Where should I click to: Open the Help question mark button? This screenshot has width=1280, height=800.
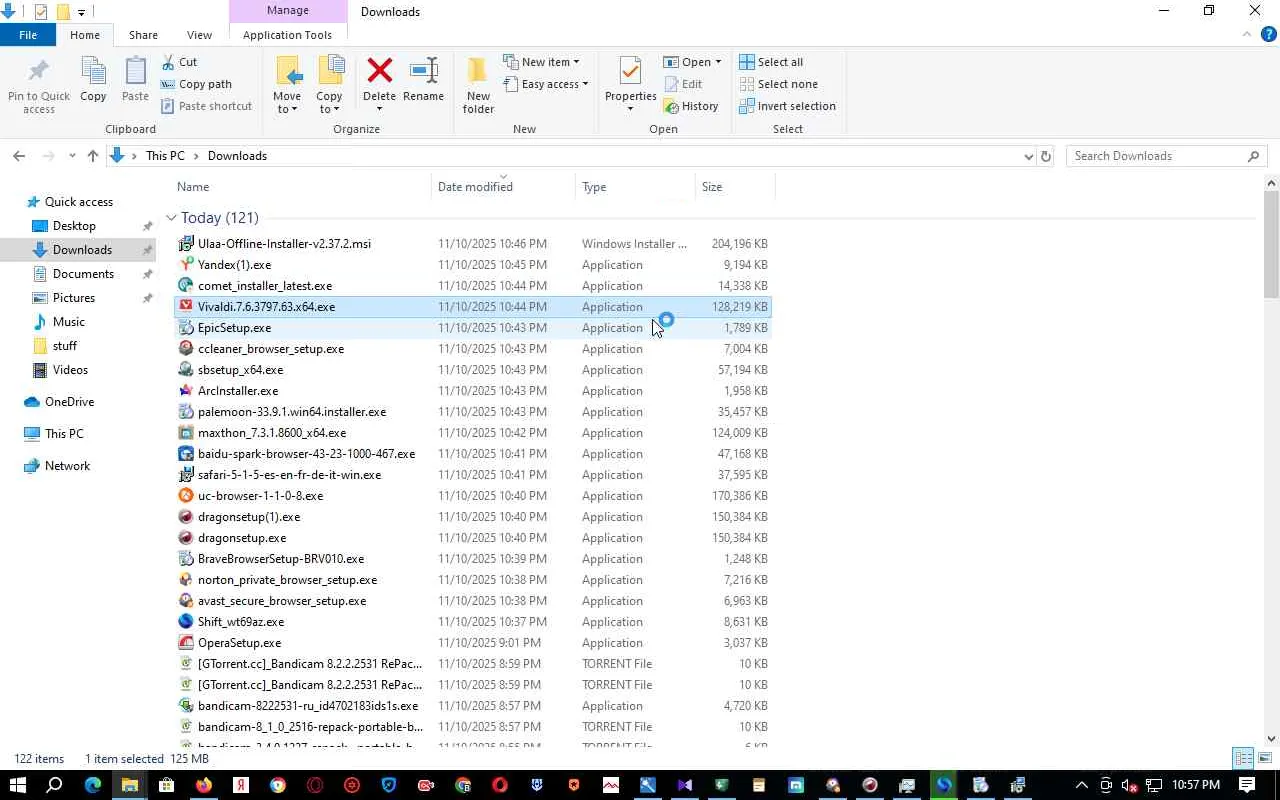click(1269, 35)
